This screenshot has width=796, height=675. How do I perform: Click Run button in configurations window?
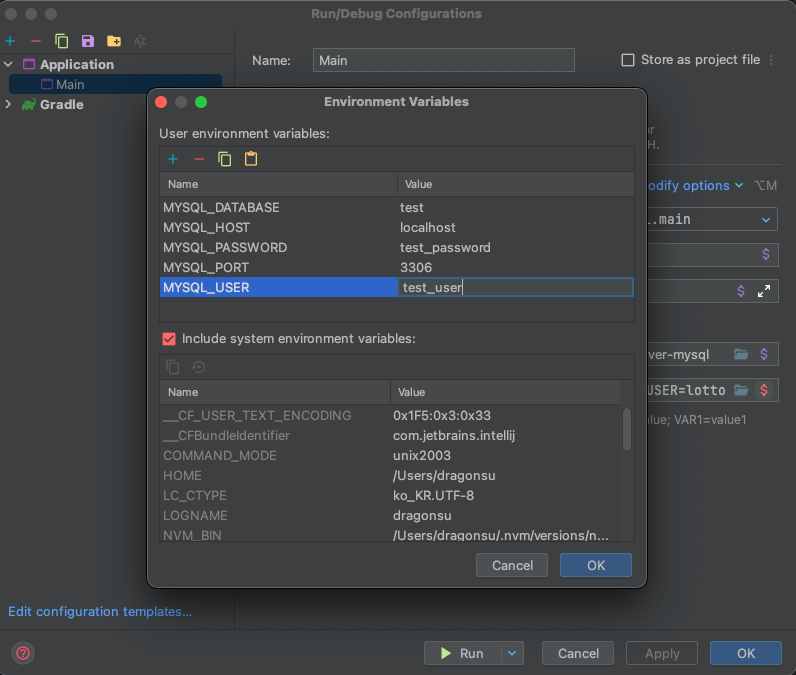[x=462, y=653]
